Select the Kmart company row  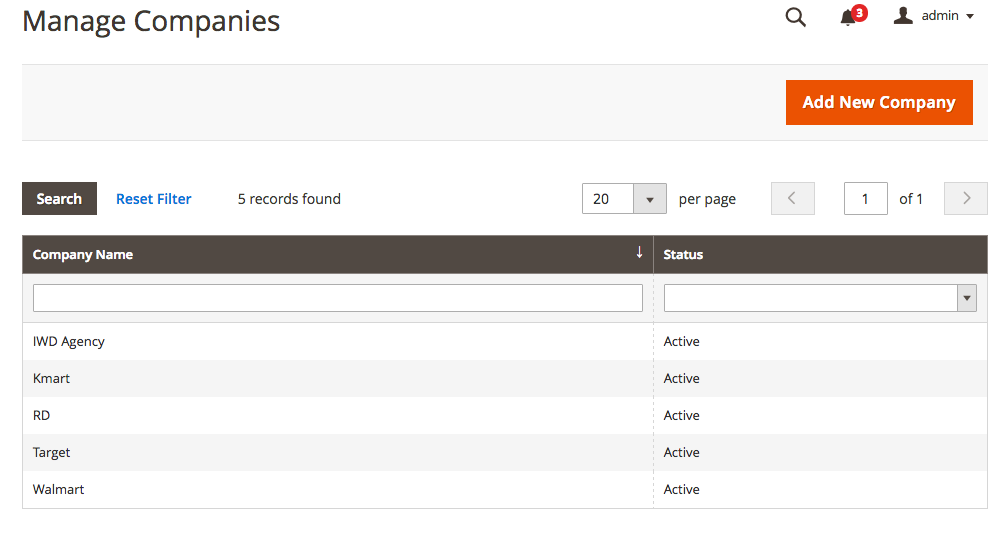(x=504, y=378)
